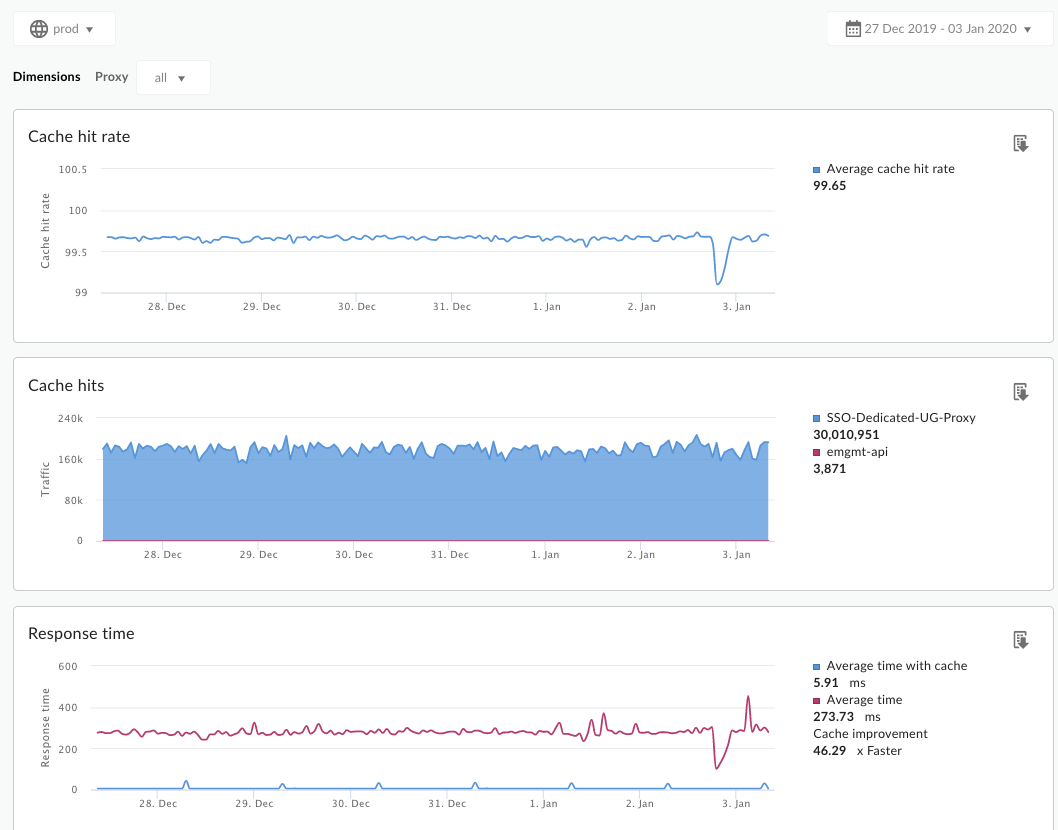Click the Dimensions label
Screen dimensions: 1058x830
coord(47,77)
